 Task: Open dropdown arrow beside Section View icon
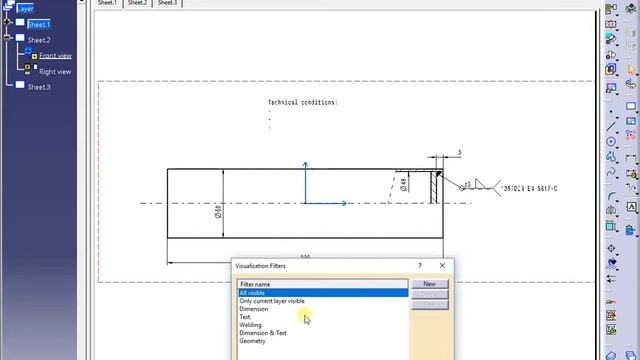click(x=617, y=30)
